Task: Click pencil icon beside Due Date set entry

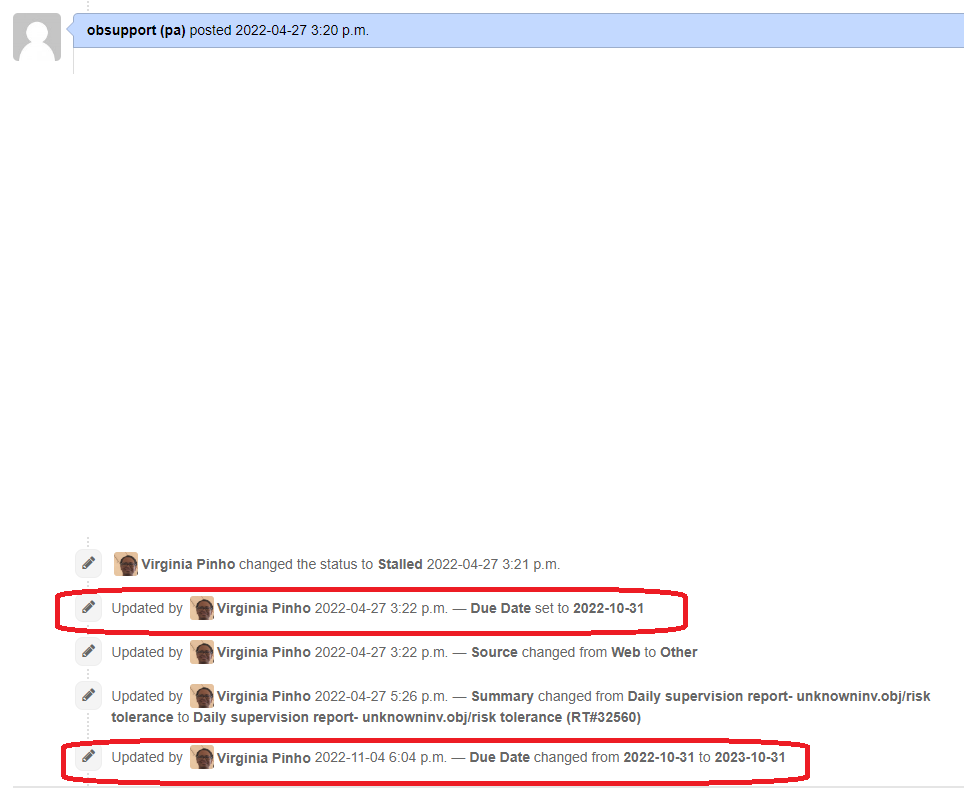Action: [x=89, y=608]
